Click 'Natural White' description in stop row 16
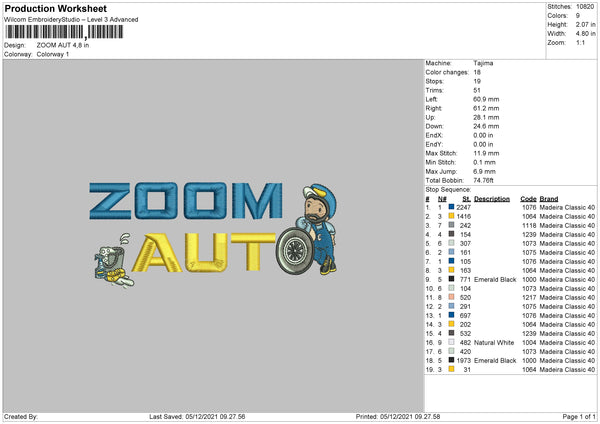The height and width of the screenshot is (424, 600). pos(494,342)
